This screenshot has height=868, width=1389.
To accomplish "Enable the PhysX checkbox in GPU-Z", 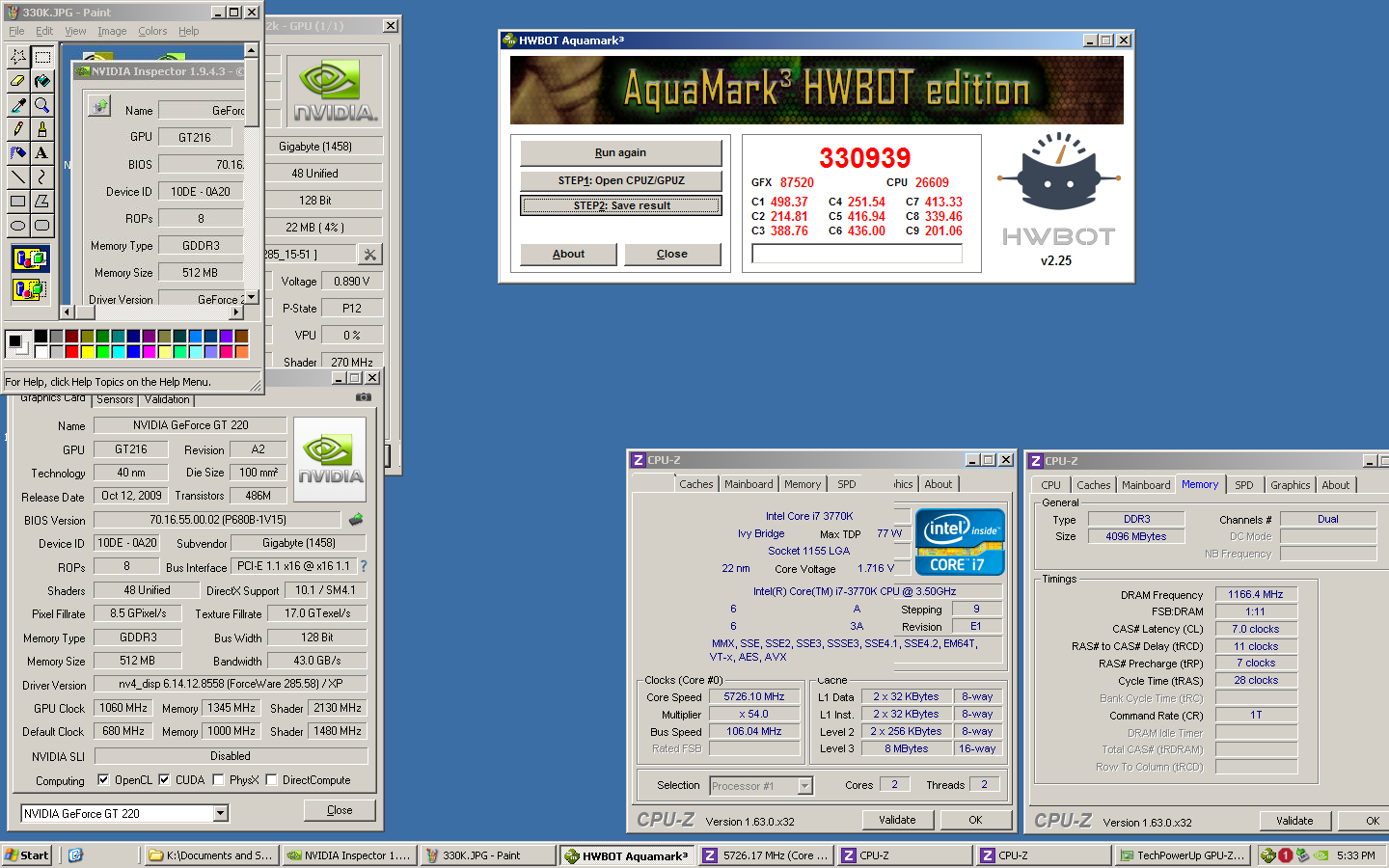I will (218, 780).
